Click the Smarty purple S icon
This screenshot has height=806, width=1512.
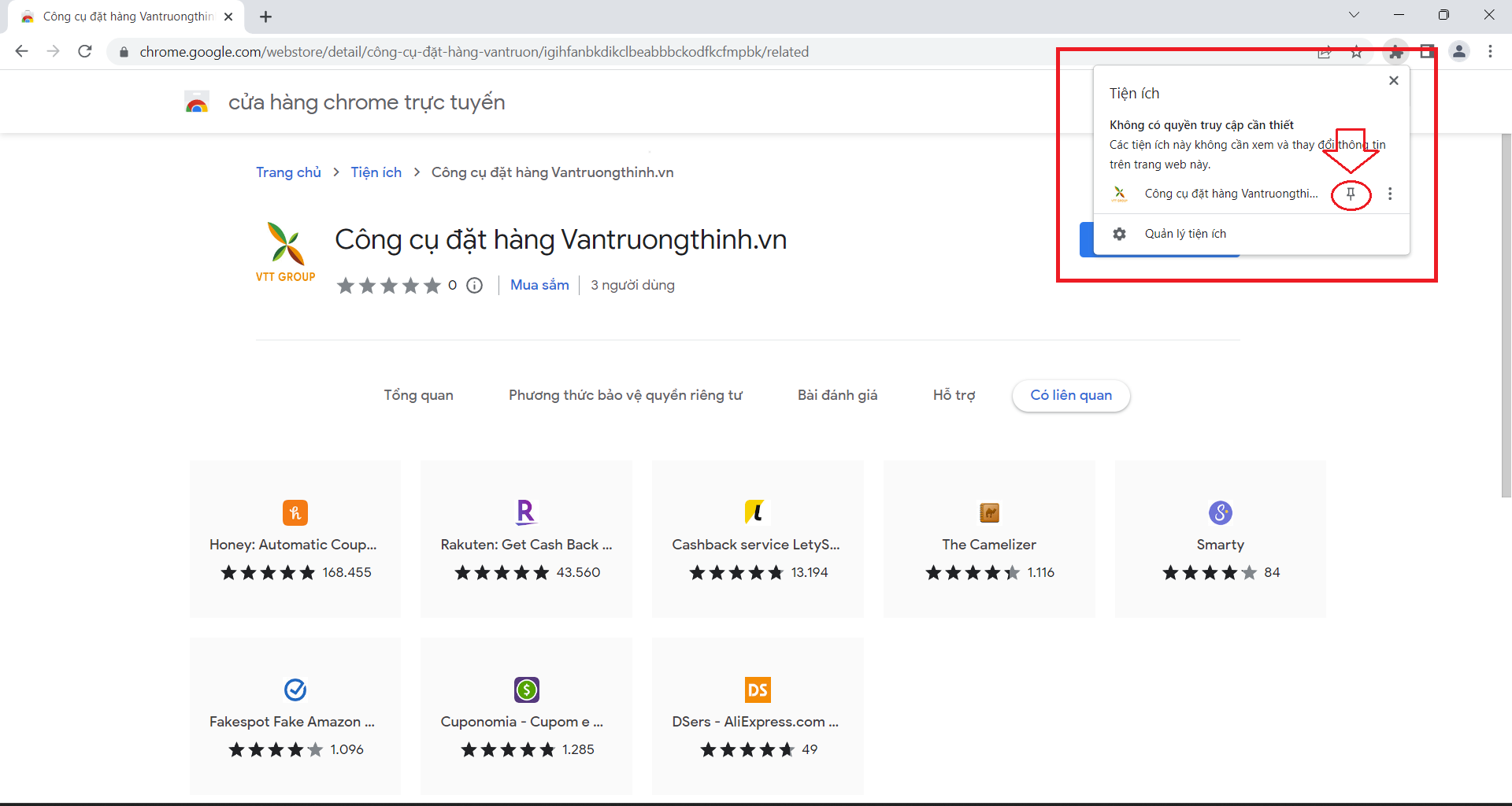[1221, 512]
